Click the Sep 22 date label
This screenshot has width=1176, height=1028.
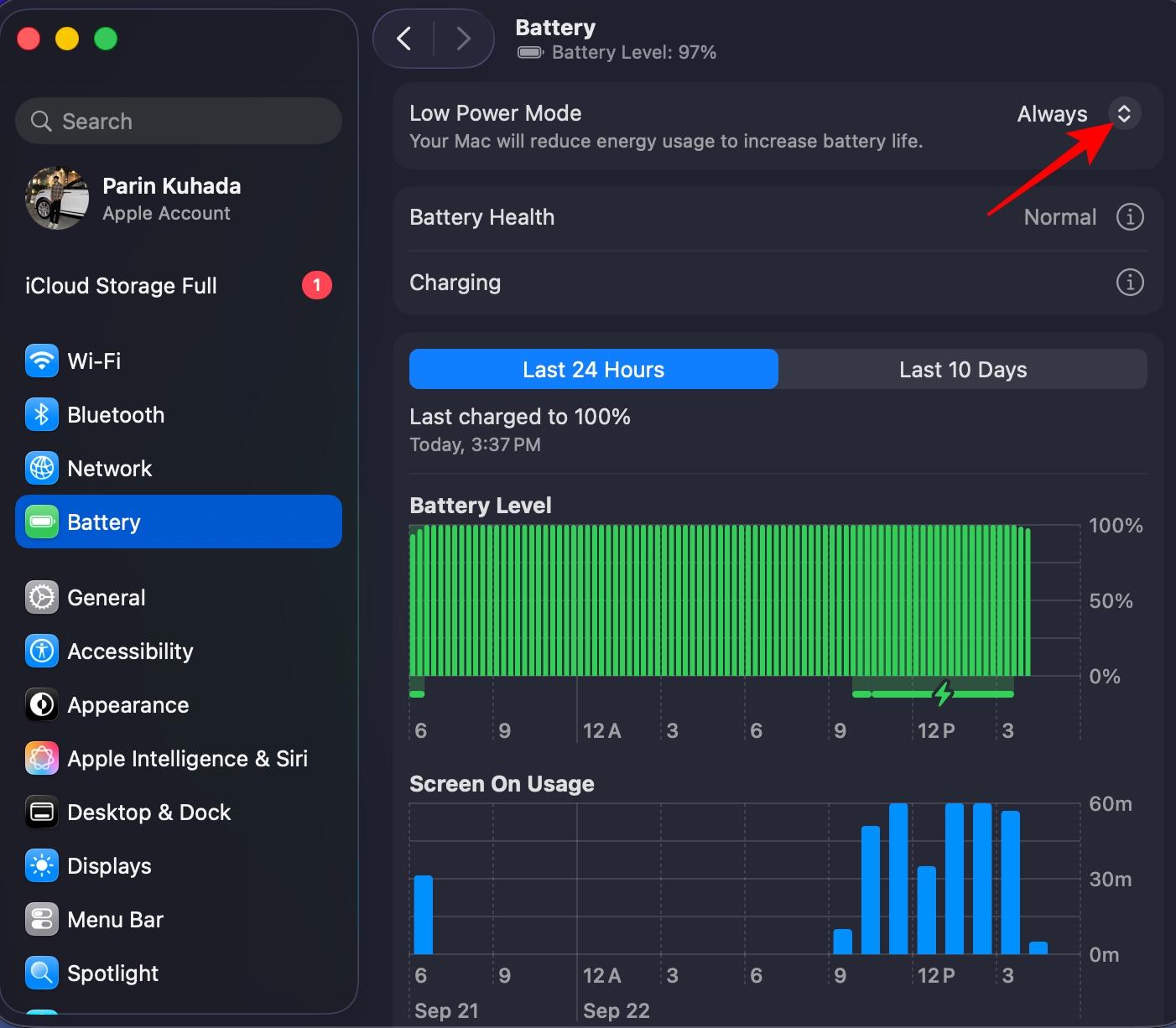[617, 1011]
